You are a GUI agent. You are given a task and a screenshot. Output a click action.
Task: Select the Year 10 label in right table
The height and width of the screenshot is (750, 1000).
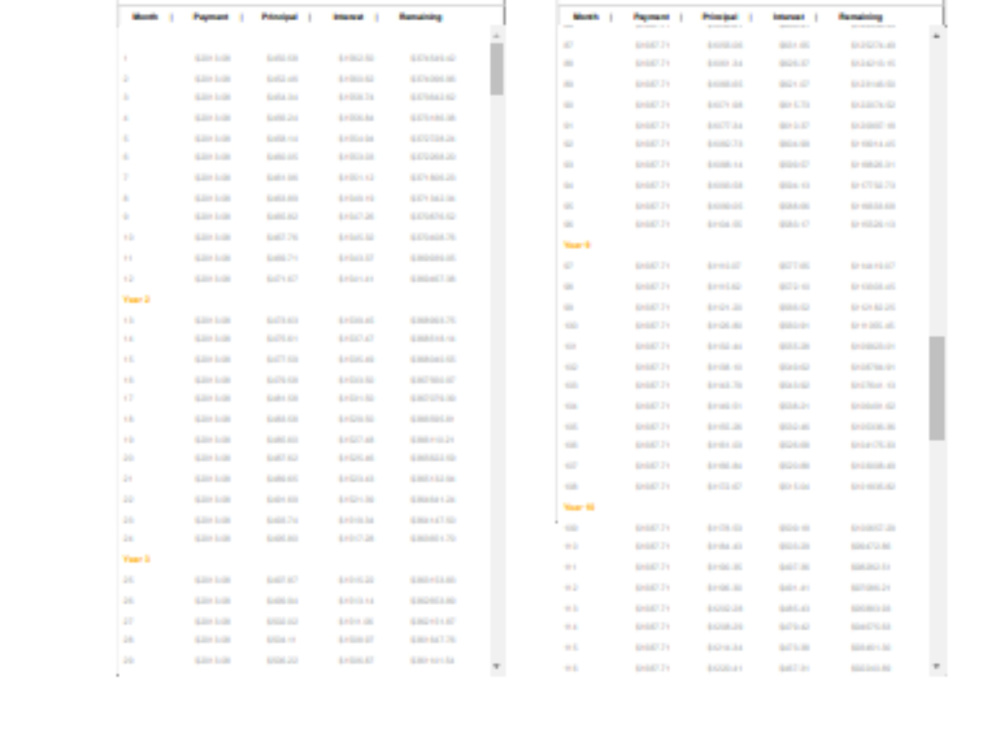pos(578,507)
